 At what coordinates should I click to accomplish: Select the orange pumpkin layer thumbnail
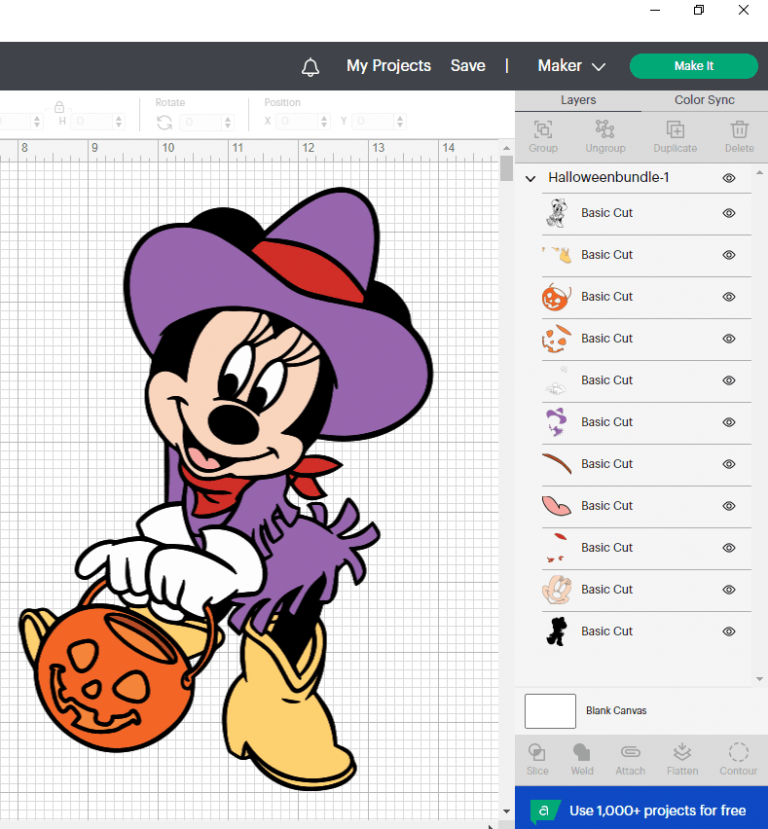pos(556,297)
